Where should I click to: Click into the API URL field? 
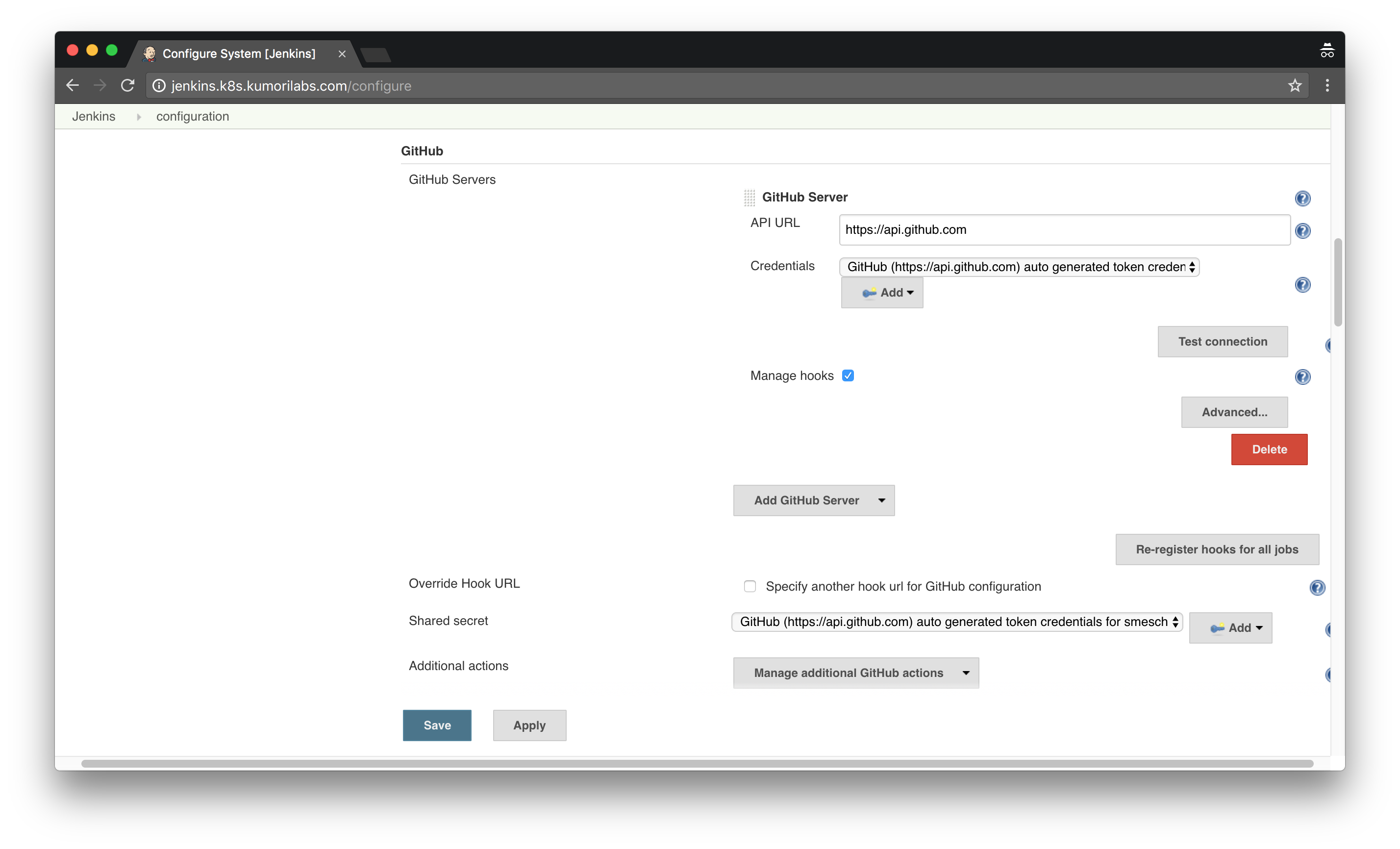1064,229
